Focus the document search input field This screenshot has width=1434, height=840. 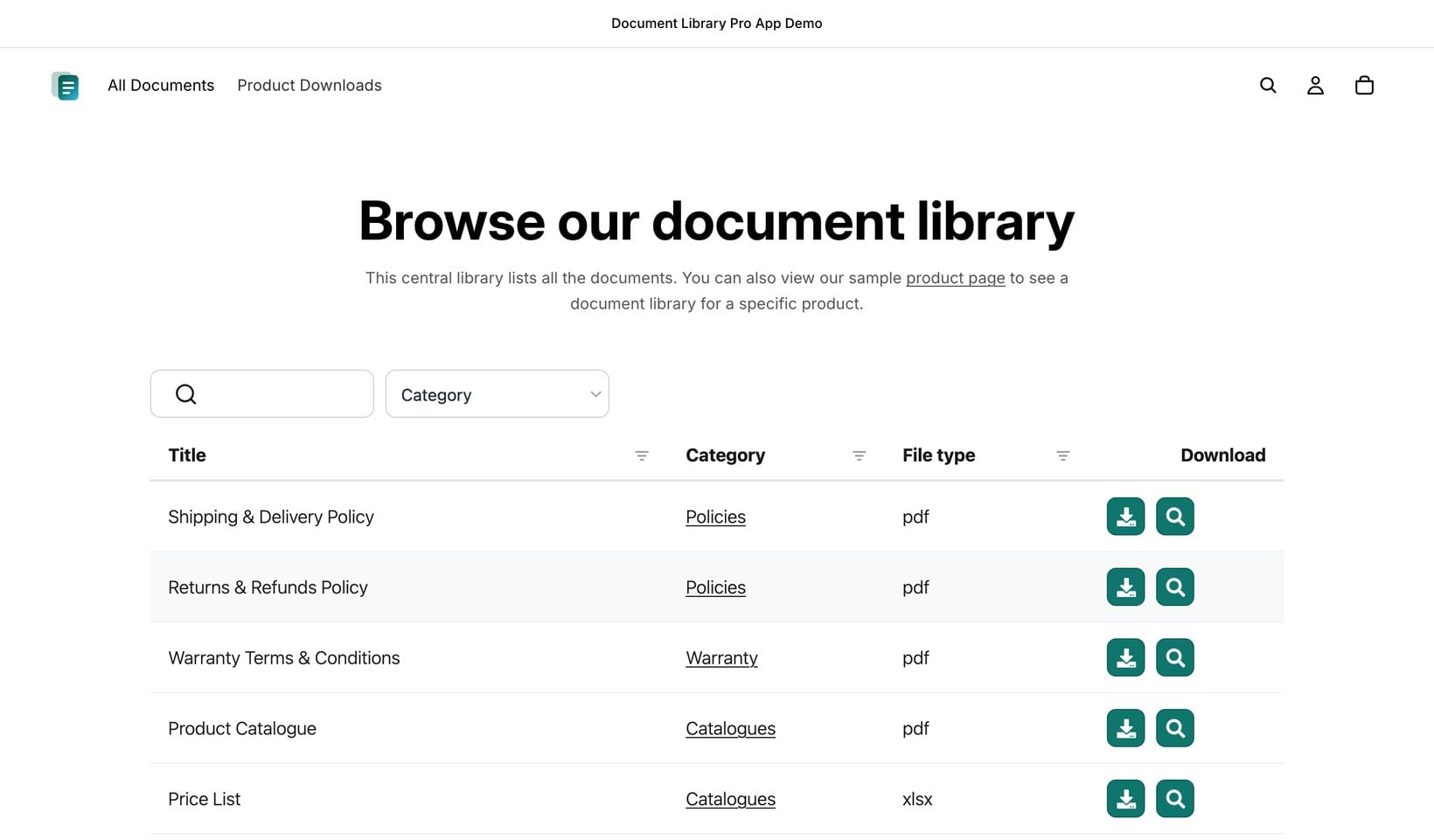262,394
